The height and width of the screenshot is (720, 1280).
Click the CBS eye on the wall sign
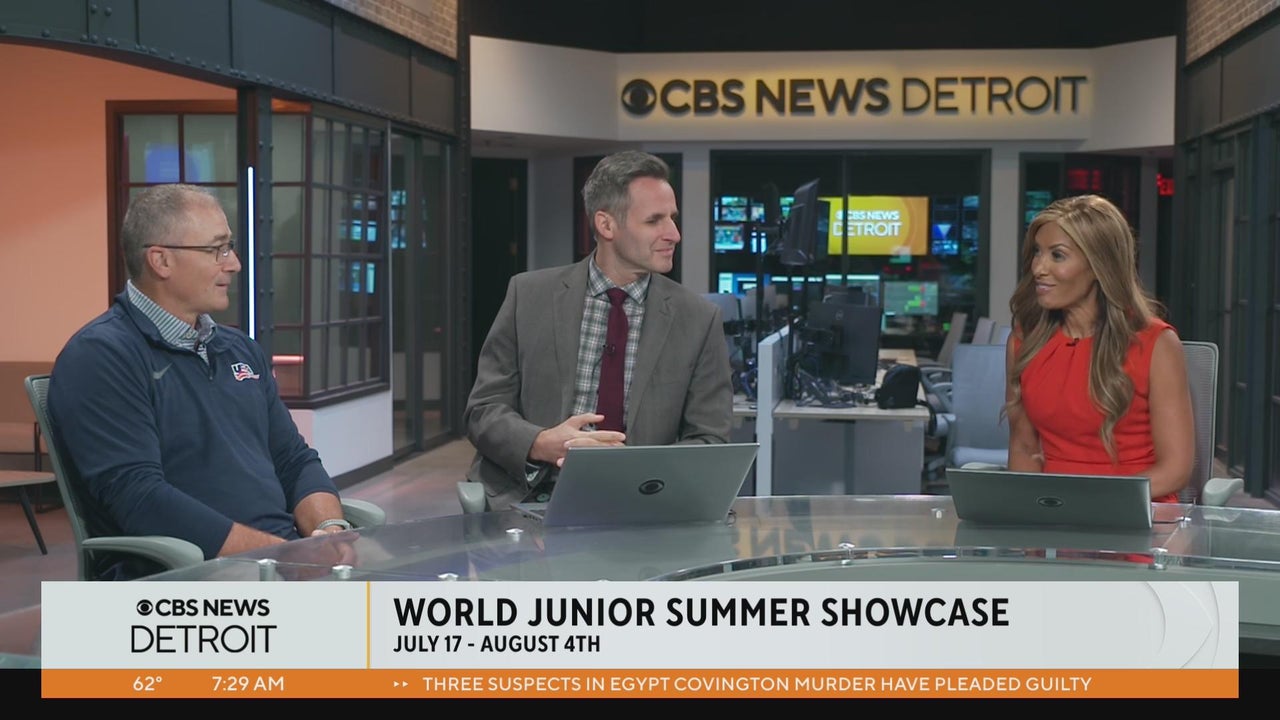pyautogui.click(x=639, y=97)
